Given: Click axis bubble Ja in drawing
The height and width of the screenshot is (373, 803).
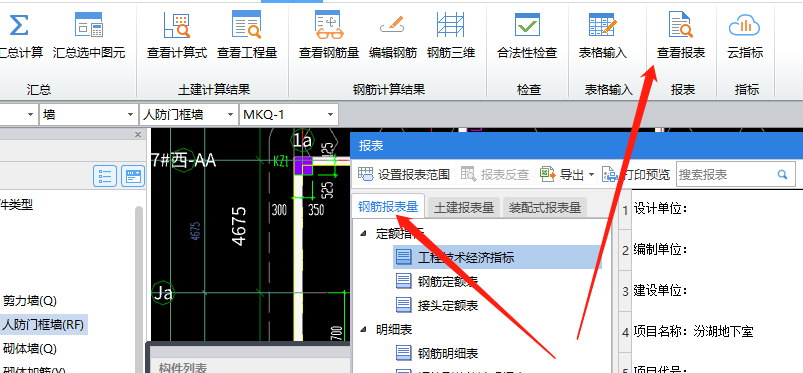Looking at the screenshot, I should pos(163,293).
